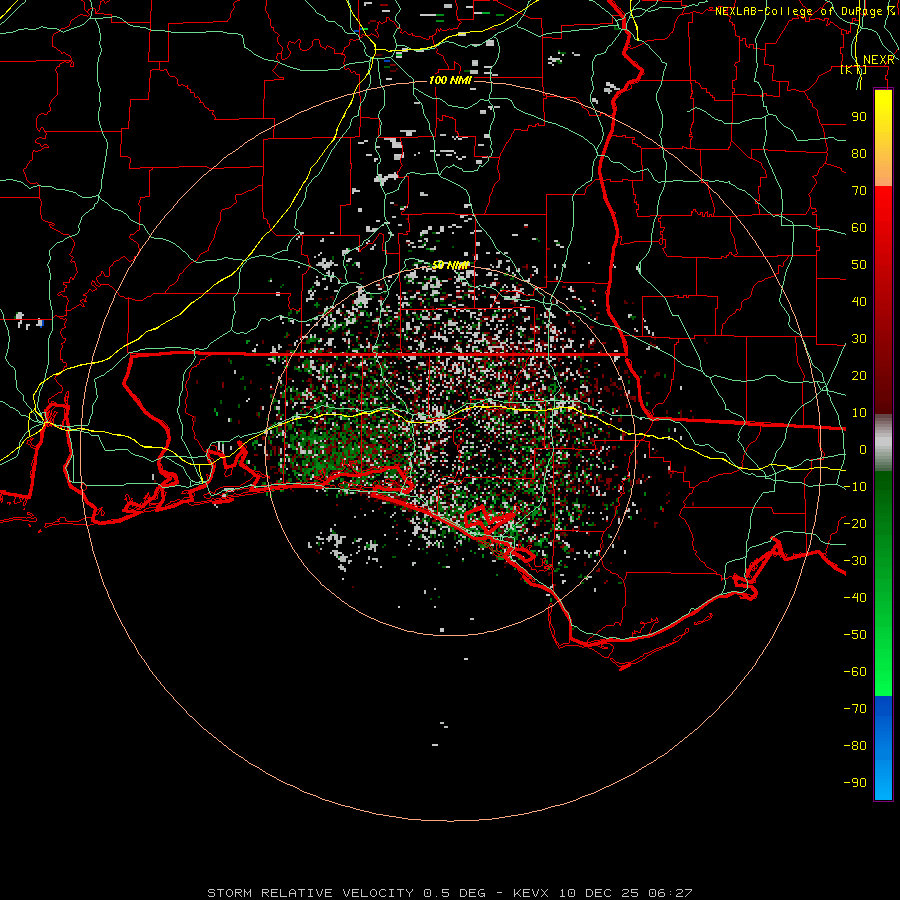
Task: Select the -60 label on the velocity scale
Action: [x=855, y=672]
